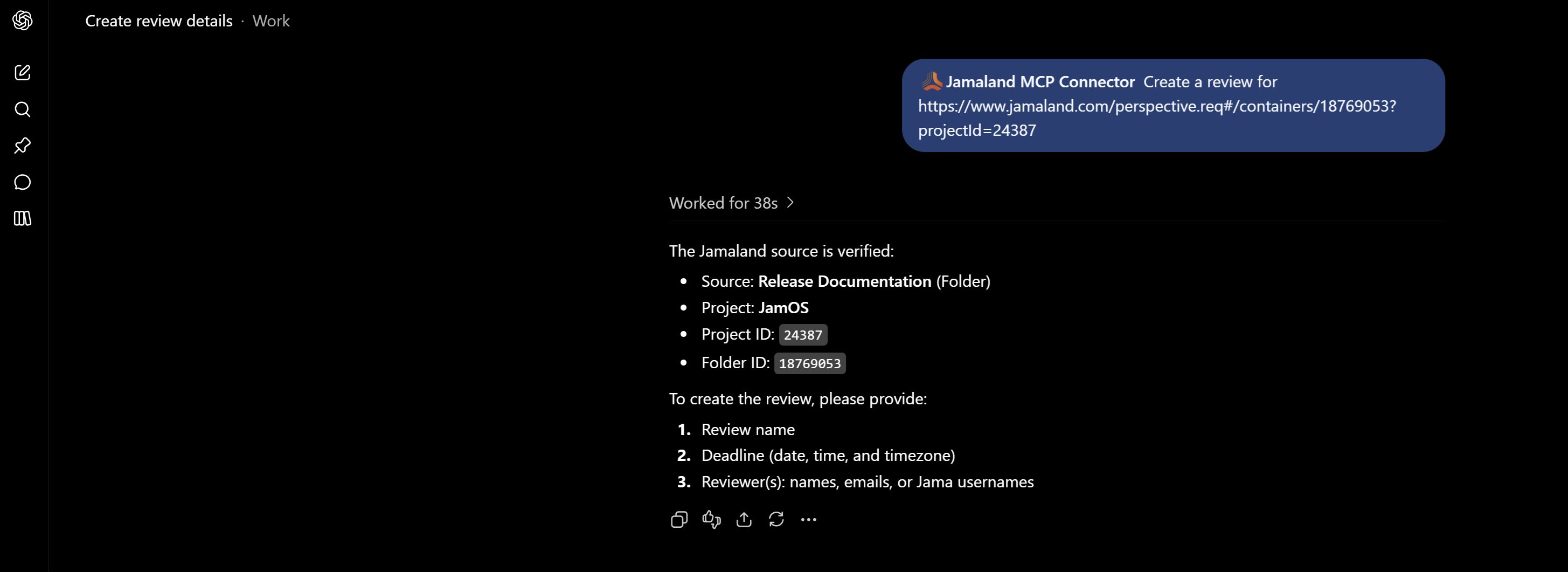Click the Jamaland MCP Connector name
Screen dimensions: 1568x572
(1040, 81)
